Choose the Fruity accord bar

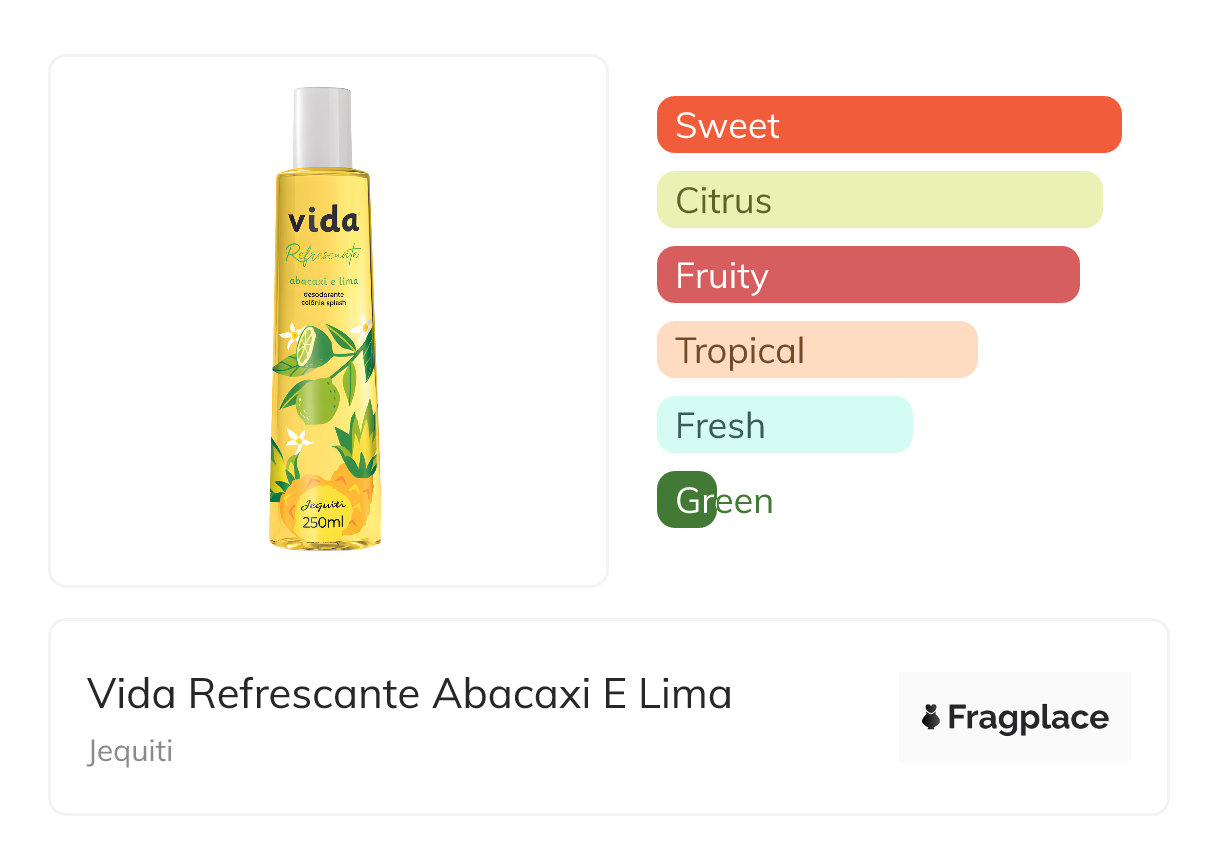pyautogui.click(x=868, y=275)
